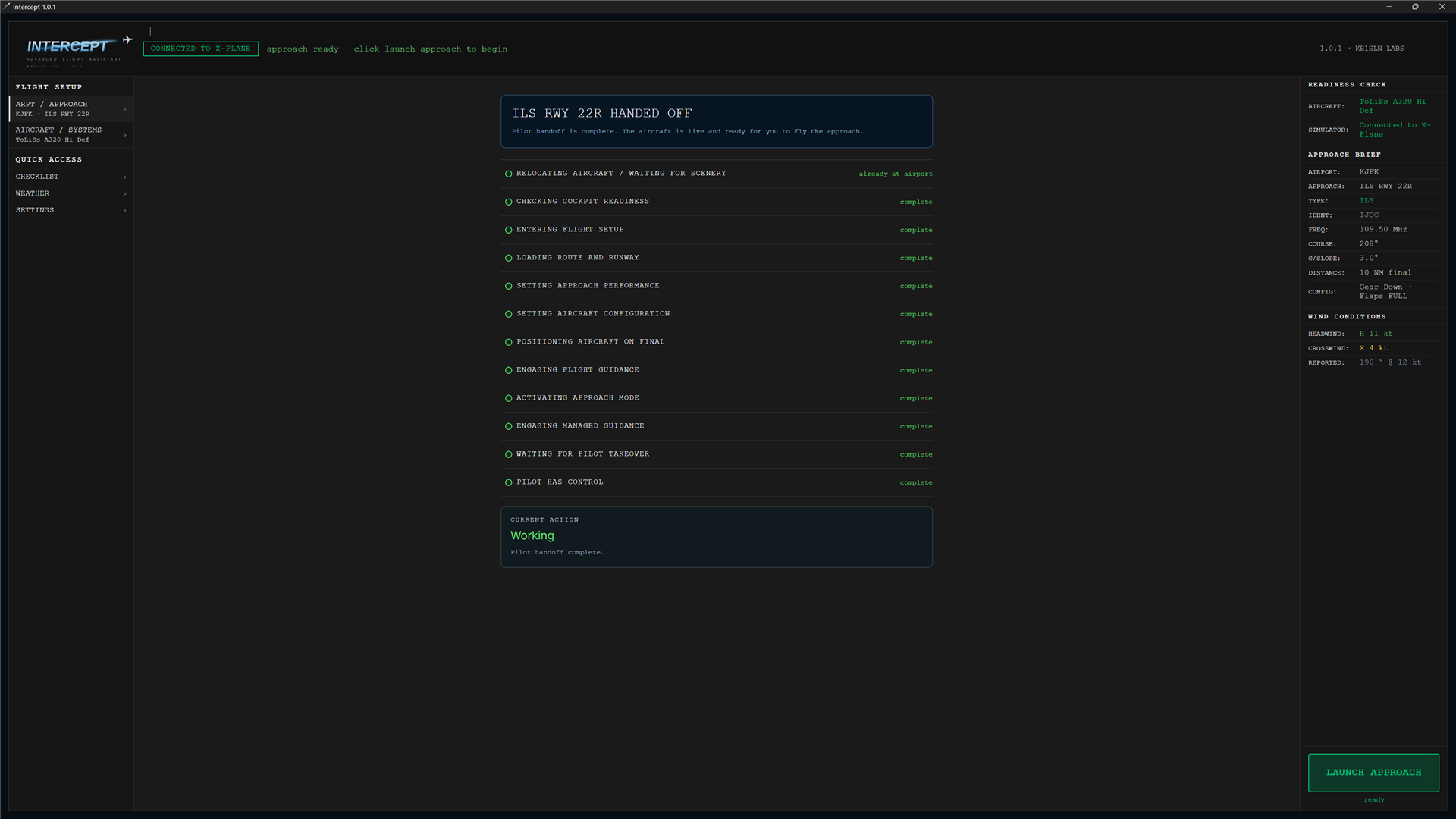
Task: Click the LAUNCH APPROACH button
Action: tap(1373, 773)
